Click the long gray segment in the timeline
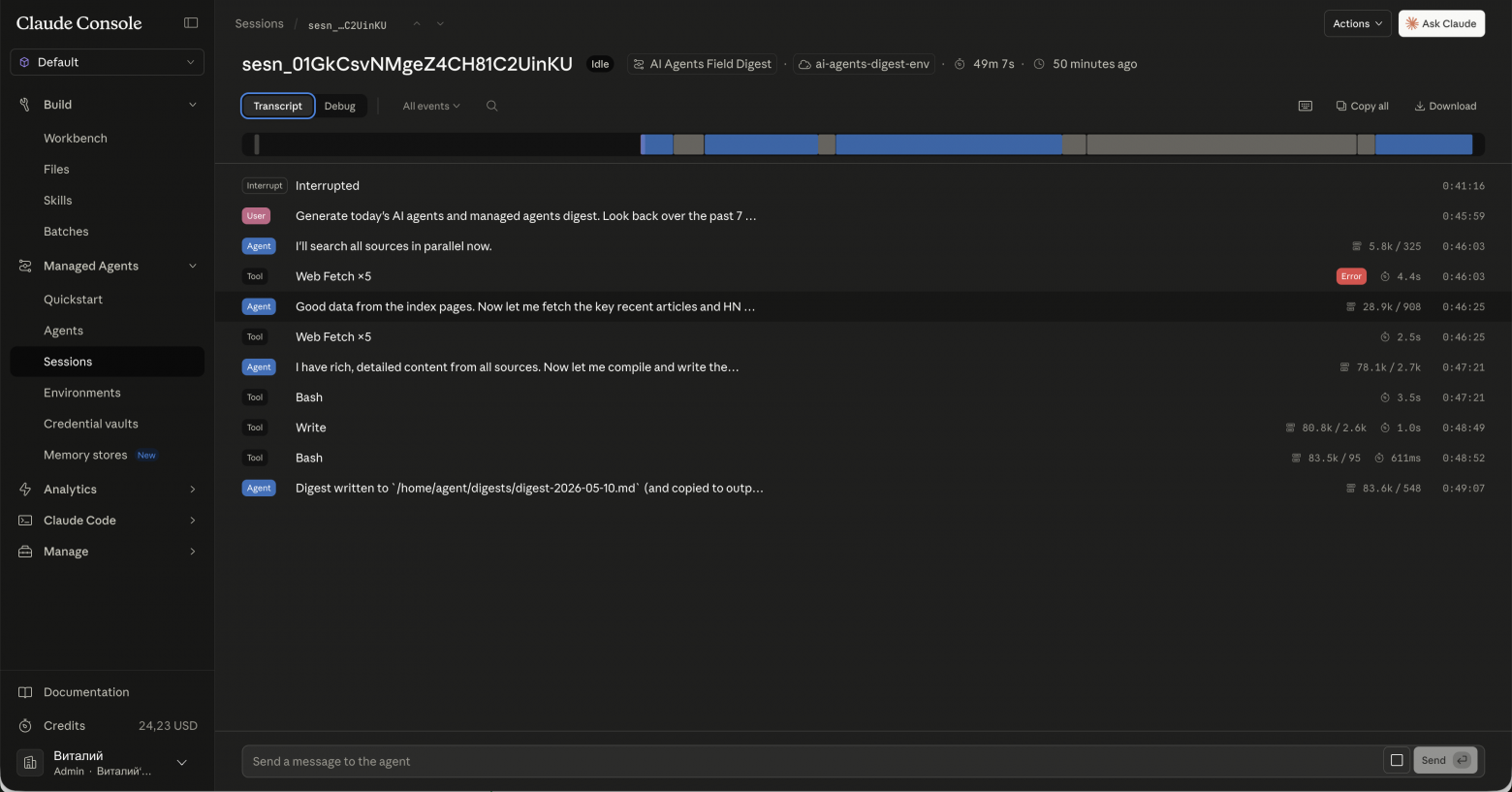 pos(1221,144)
